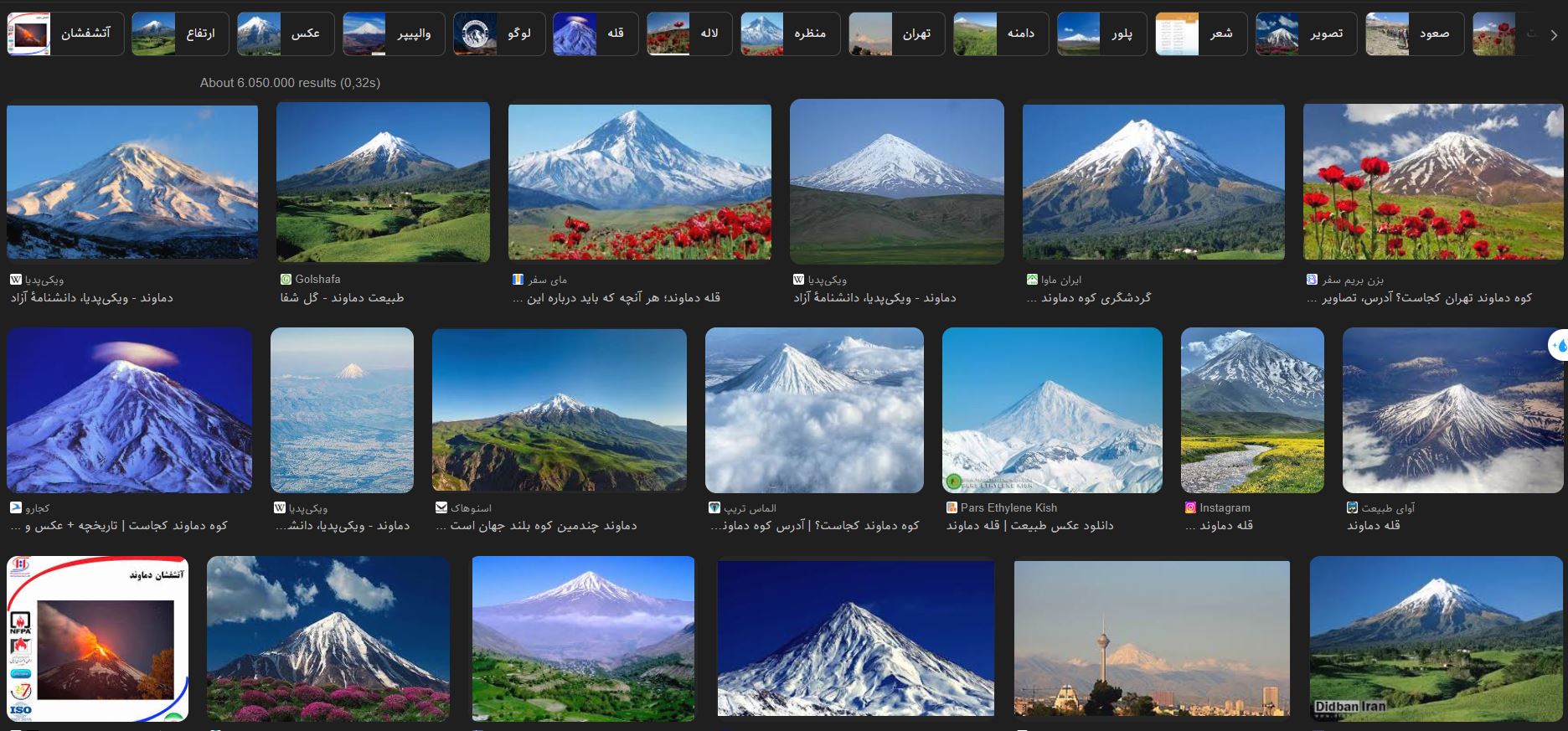Screen dimensions: 1568x731
Task: Filter results by the تهران chip
Action: tap(895, 34)
